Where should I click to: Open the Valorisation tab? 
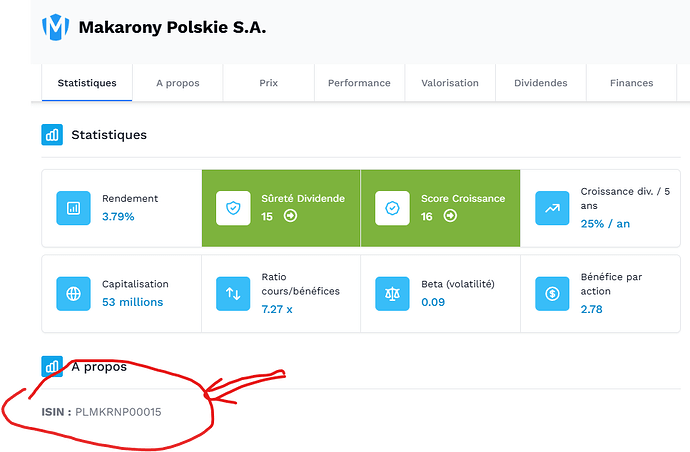(x=450, y=83)
